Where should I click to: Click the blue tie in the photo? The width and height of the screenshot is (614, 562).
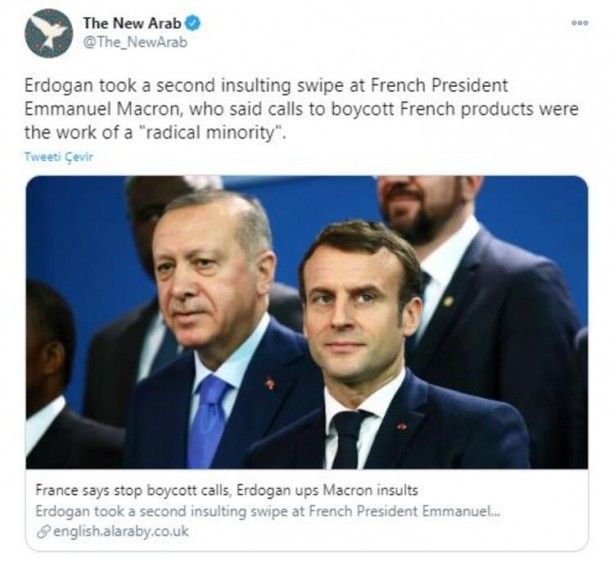[x=208, y=421]
